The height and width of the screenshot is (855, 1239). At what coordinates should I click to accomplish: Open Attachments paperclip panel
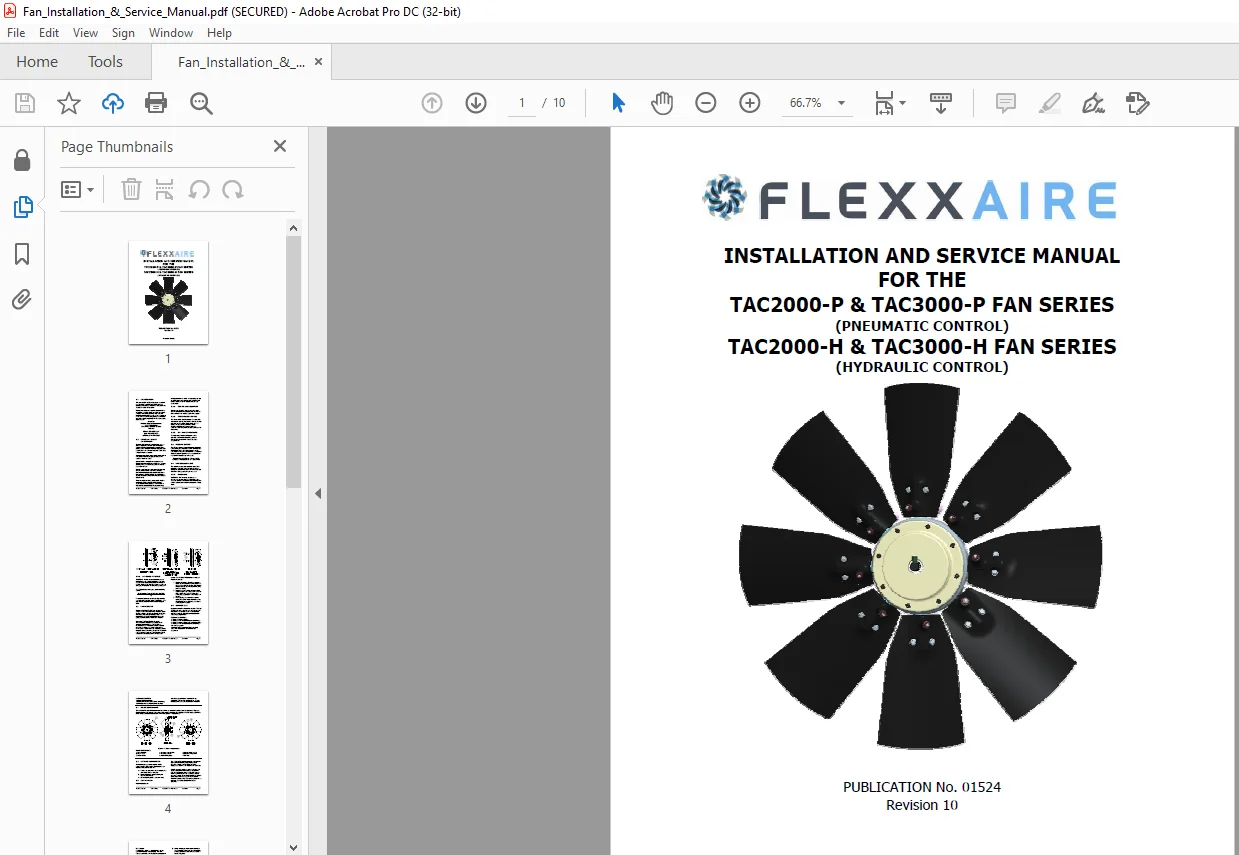point(22,300)
